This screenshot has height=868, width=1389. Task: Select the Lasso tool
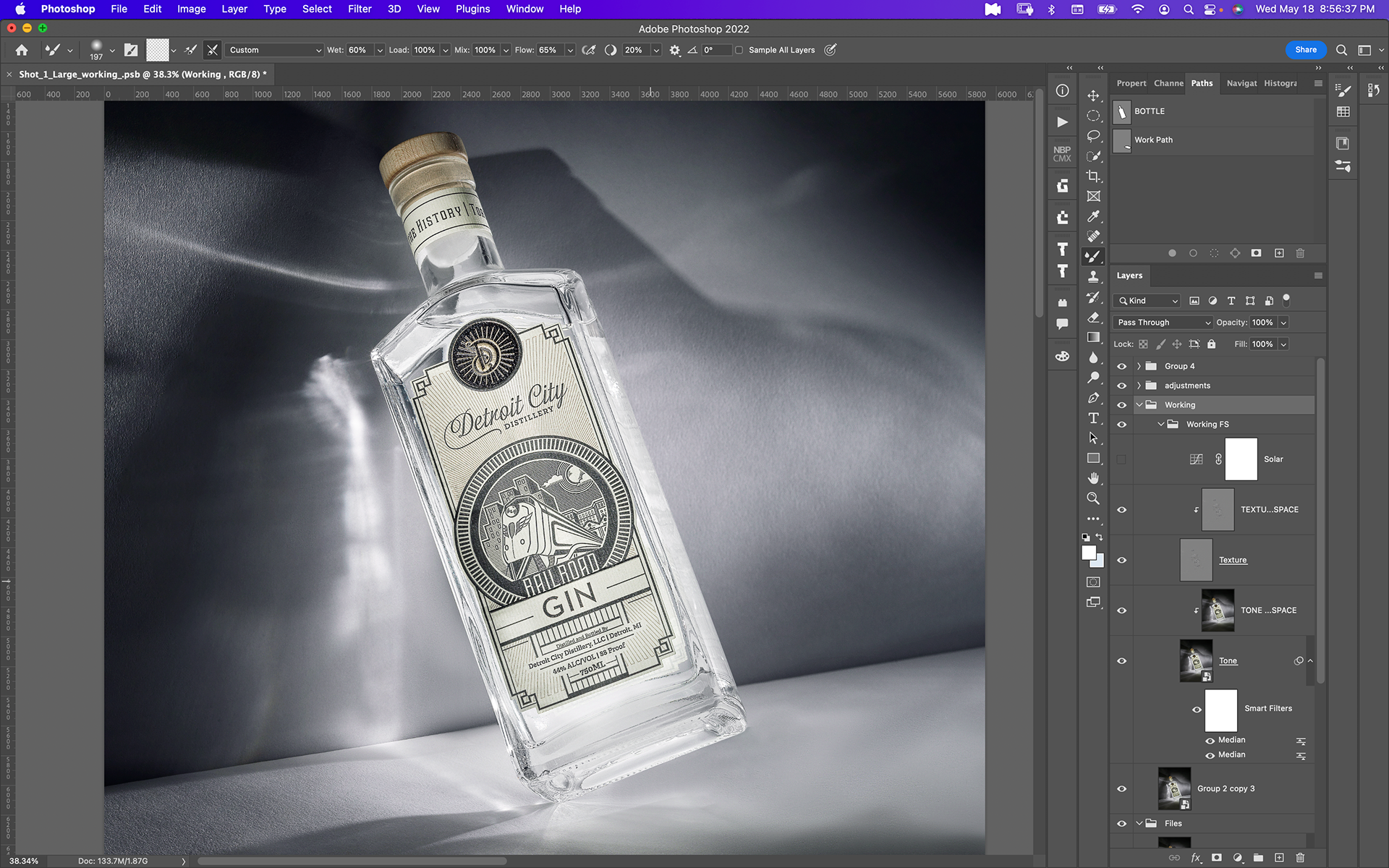(x=1093, y=136)
